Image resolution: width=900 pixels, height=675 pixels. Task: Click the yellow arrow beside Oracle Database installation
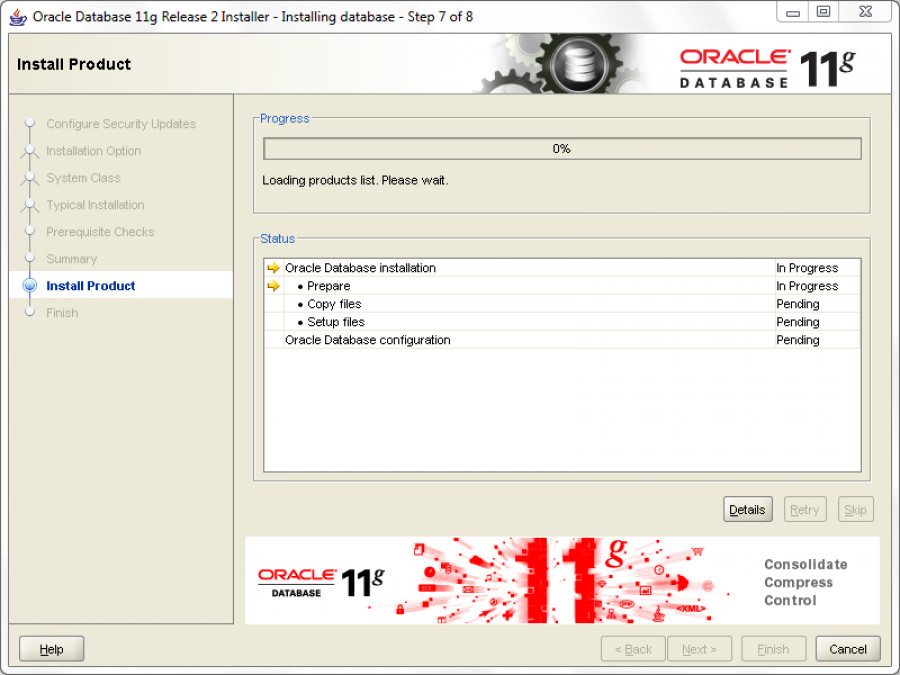(273, 268)
